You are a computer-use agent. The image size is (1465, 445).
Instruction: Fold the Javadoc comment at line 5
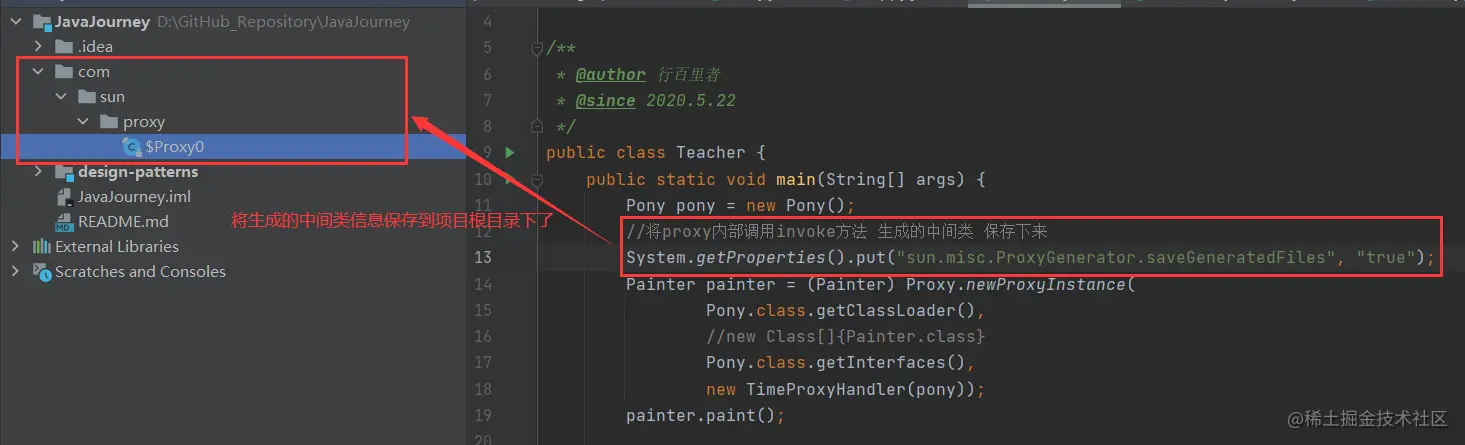pyautogui.click(x=537, y=48)
